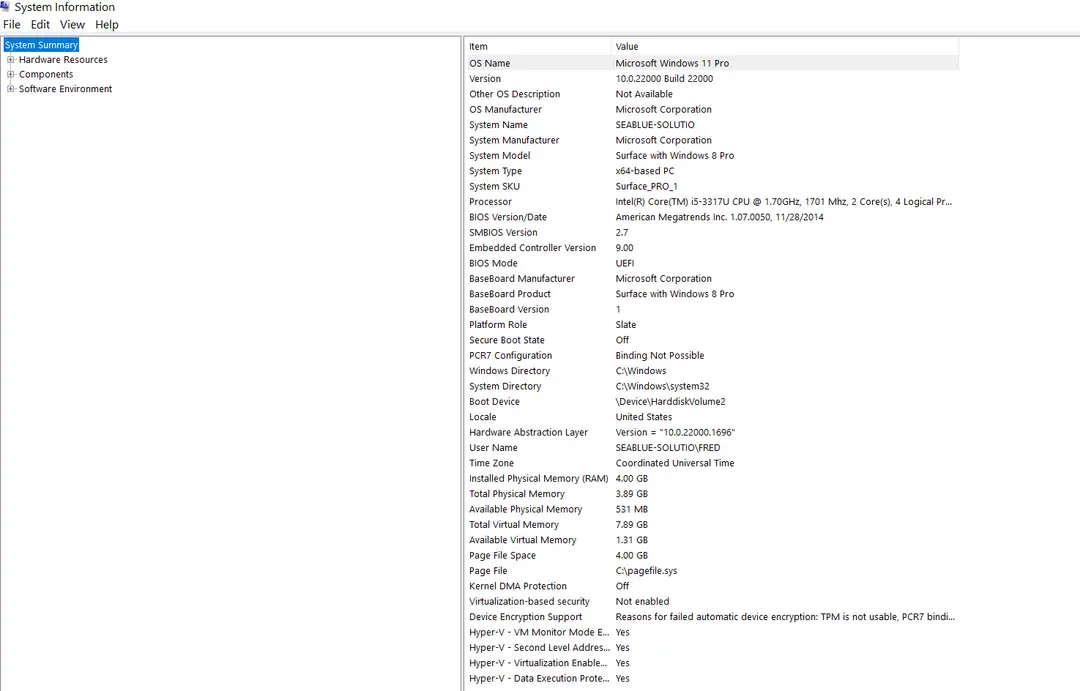Screen dimensions: 1080x691
Task: Click the Version row label
Action: (485, 79)
